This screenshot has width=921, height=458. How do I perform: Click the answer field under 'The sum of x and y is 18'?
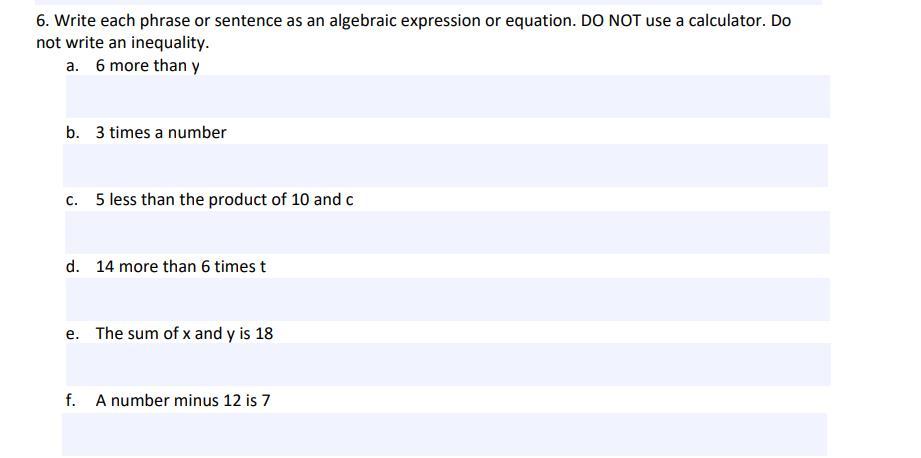pos(447,365)
